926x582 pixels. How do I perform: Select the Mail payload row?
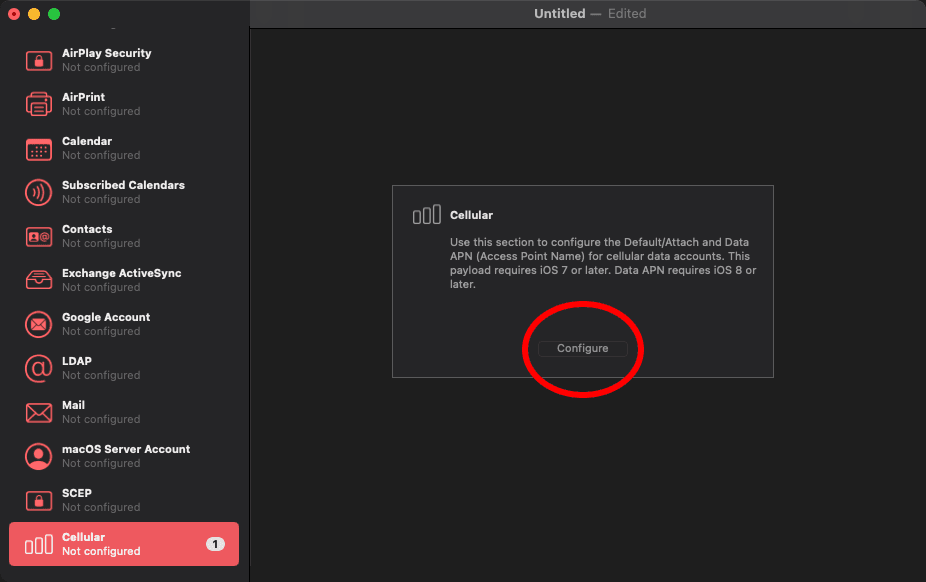[x=120, y=412]
